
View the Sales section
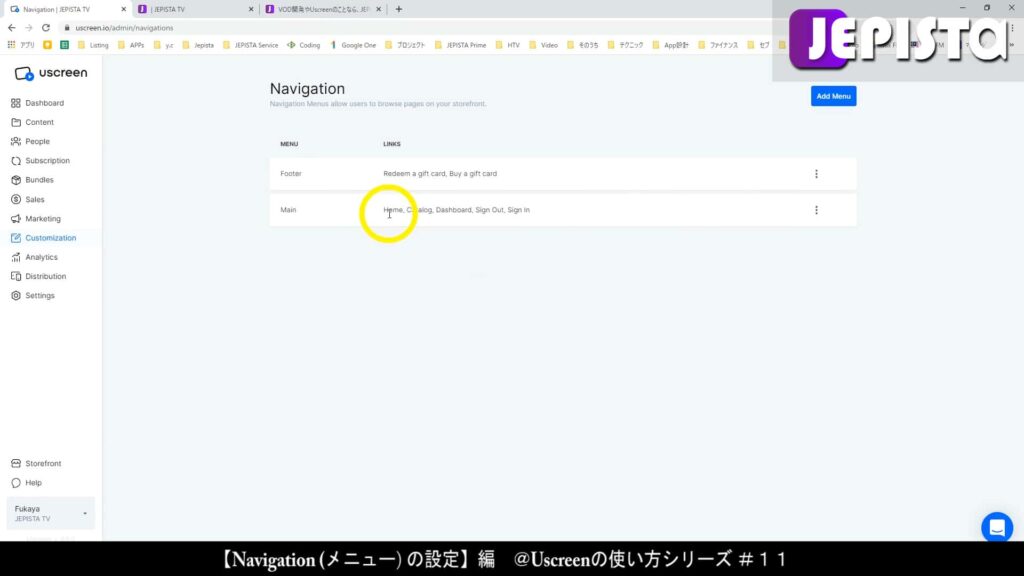pos(33,199)
